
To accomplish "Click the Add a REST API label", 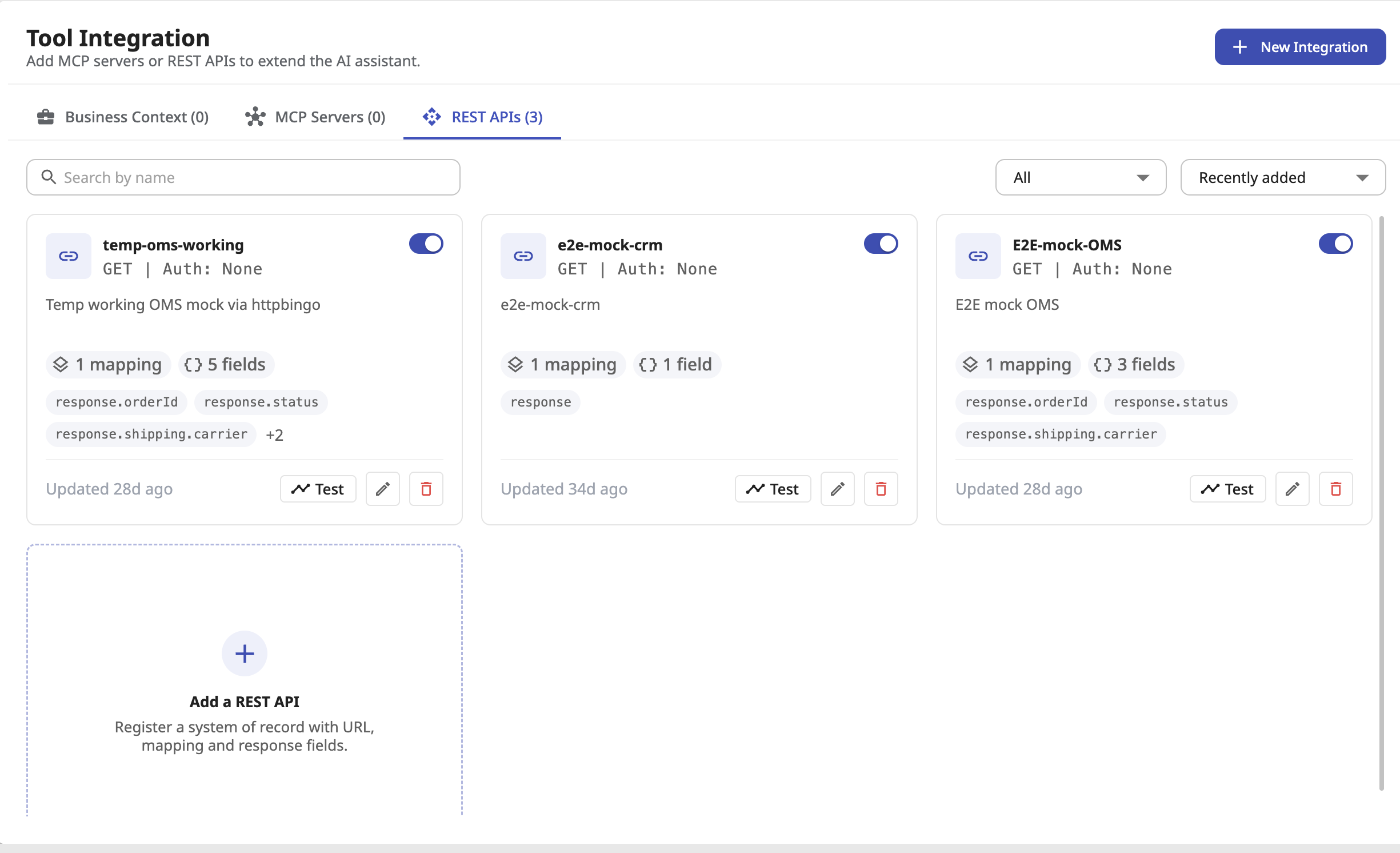I will 245,701.
